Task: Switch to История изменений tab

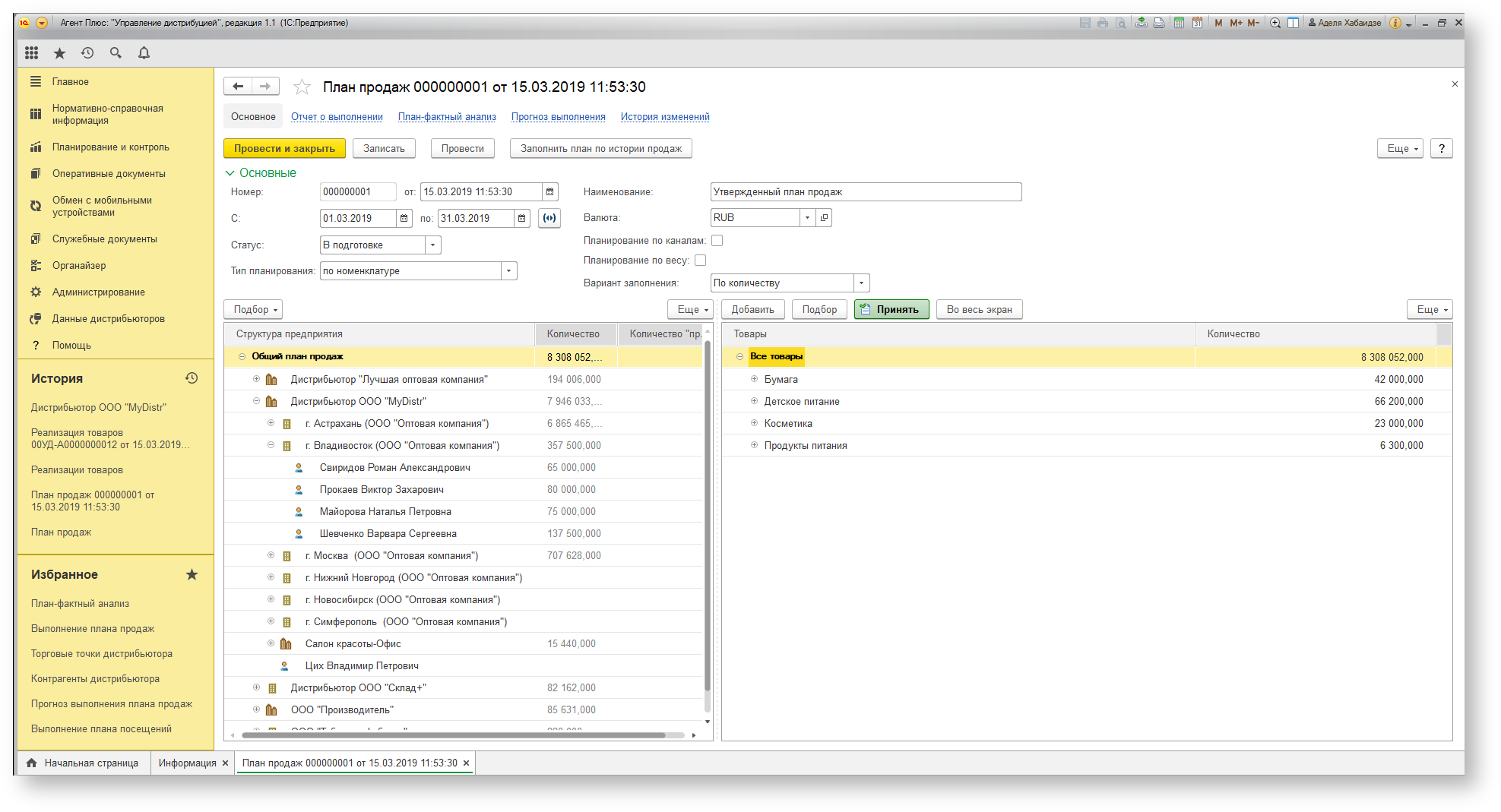Action: [x=665, y=116]
